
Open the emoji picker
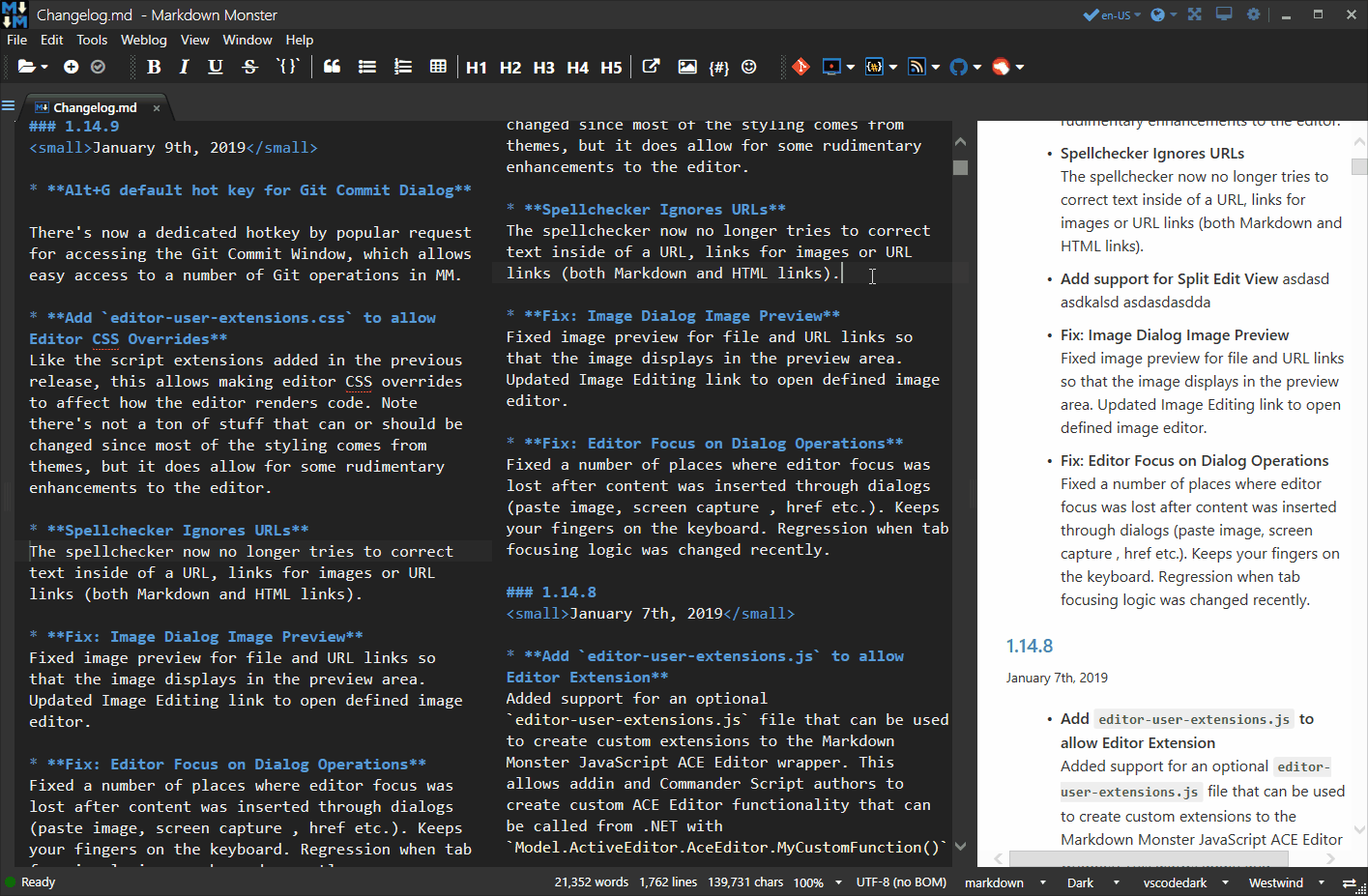[749, 67]
